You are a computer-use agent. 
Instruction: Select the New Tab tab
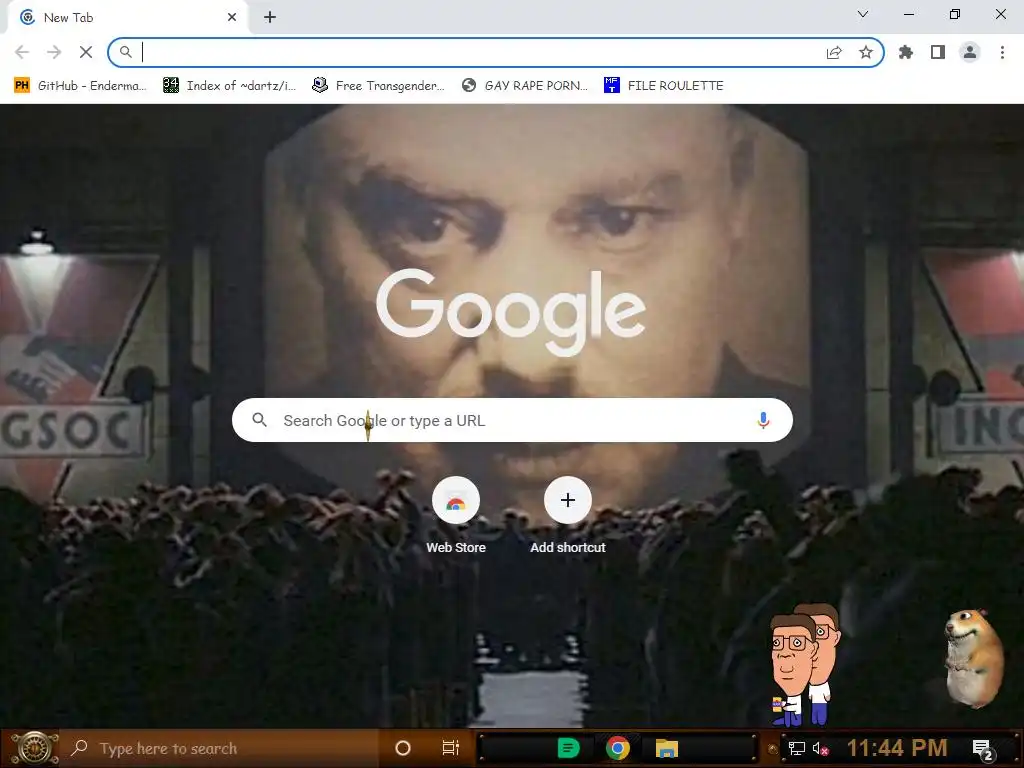(127, 17)
